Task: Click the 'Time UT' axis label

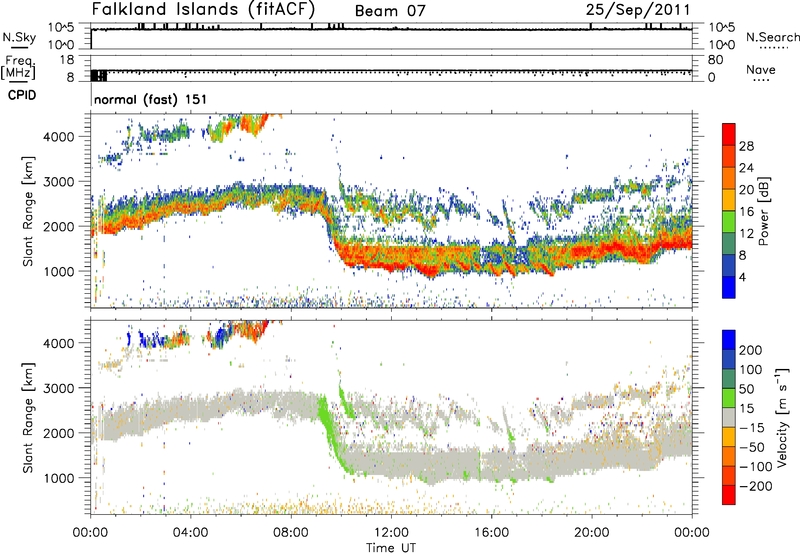Action: (x=391, y=548)
